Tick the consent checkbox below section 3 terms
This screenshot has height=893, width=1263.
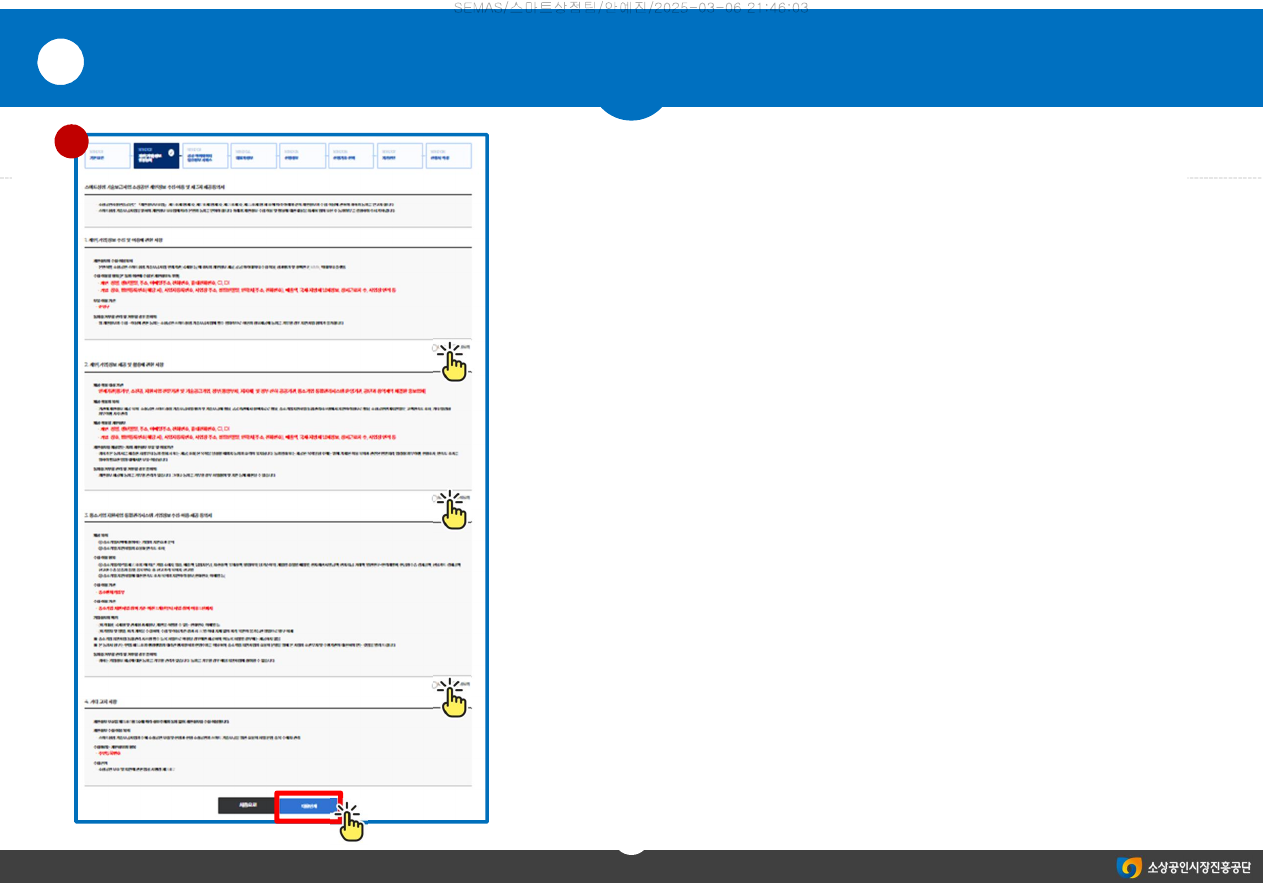click(437, 685)
